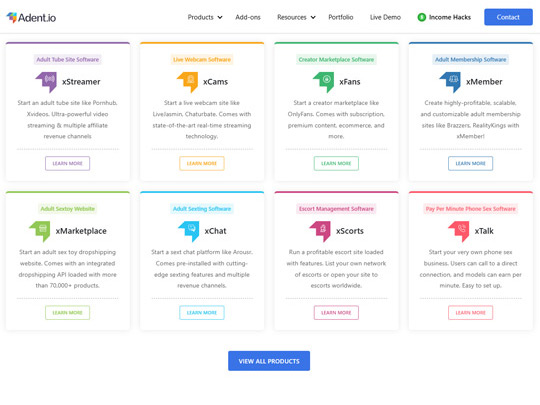Click the xMarketplace title text

tap(81, 231)
